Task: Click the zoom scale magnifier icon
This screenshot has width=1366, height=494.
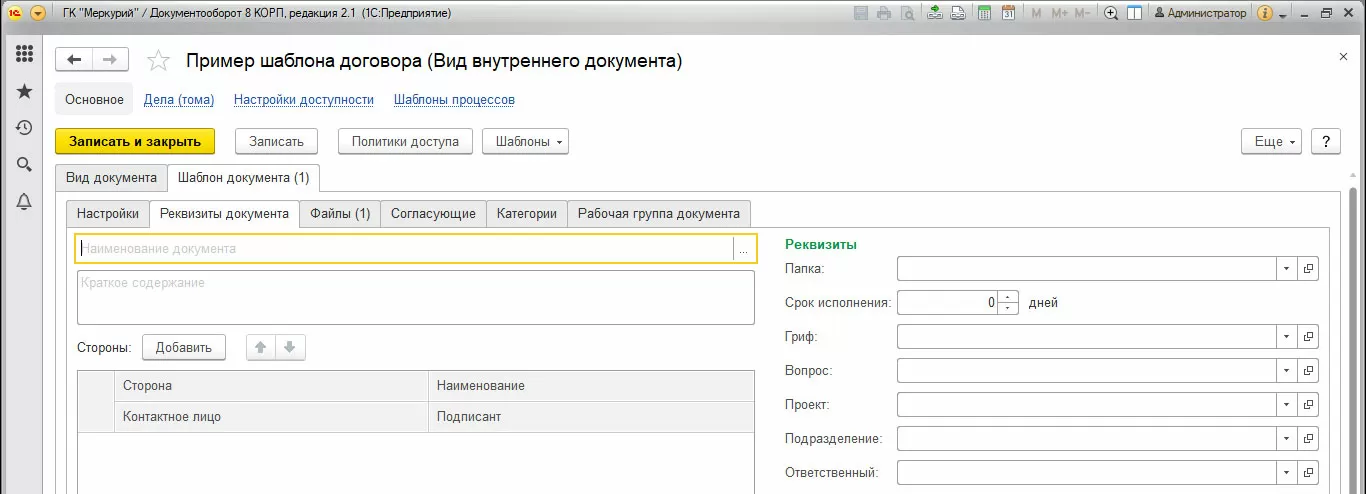Action: click(1111, 13)
